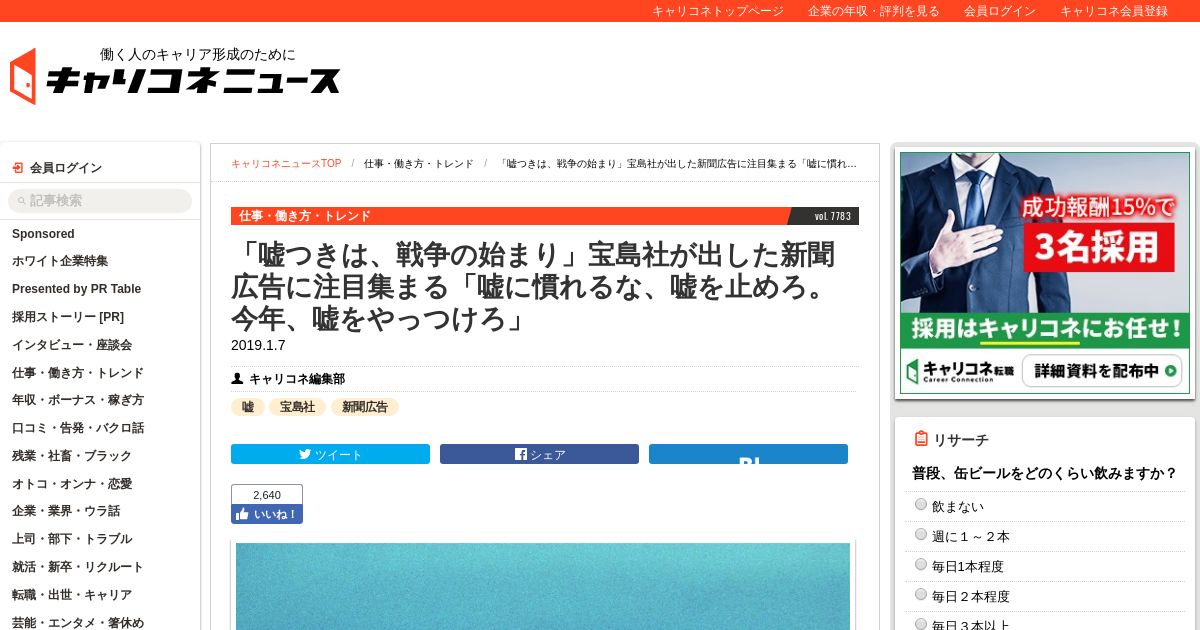1200x630 pixels.
Task: Click the article title in breadcrumb
Action: [677, 164]
